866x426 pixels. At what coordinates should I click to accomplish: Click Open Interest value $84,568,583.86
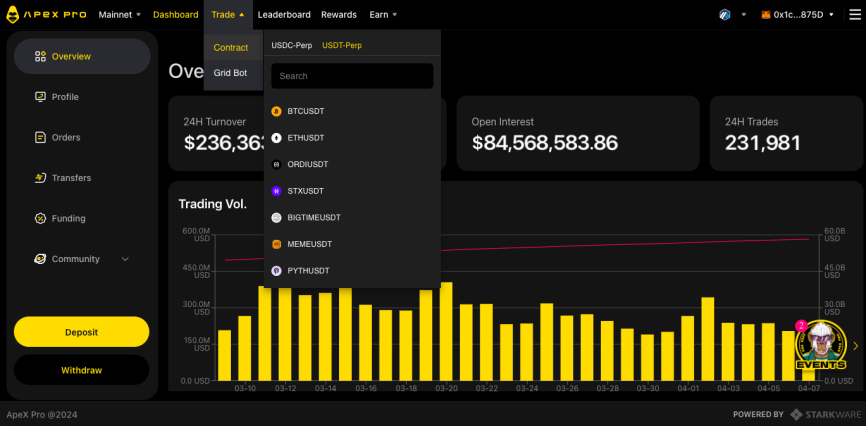tap(545, 143)
